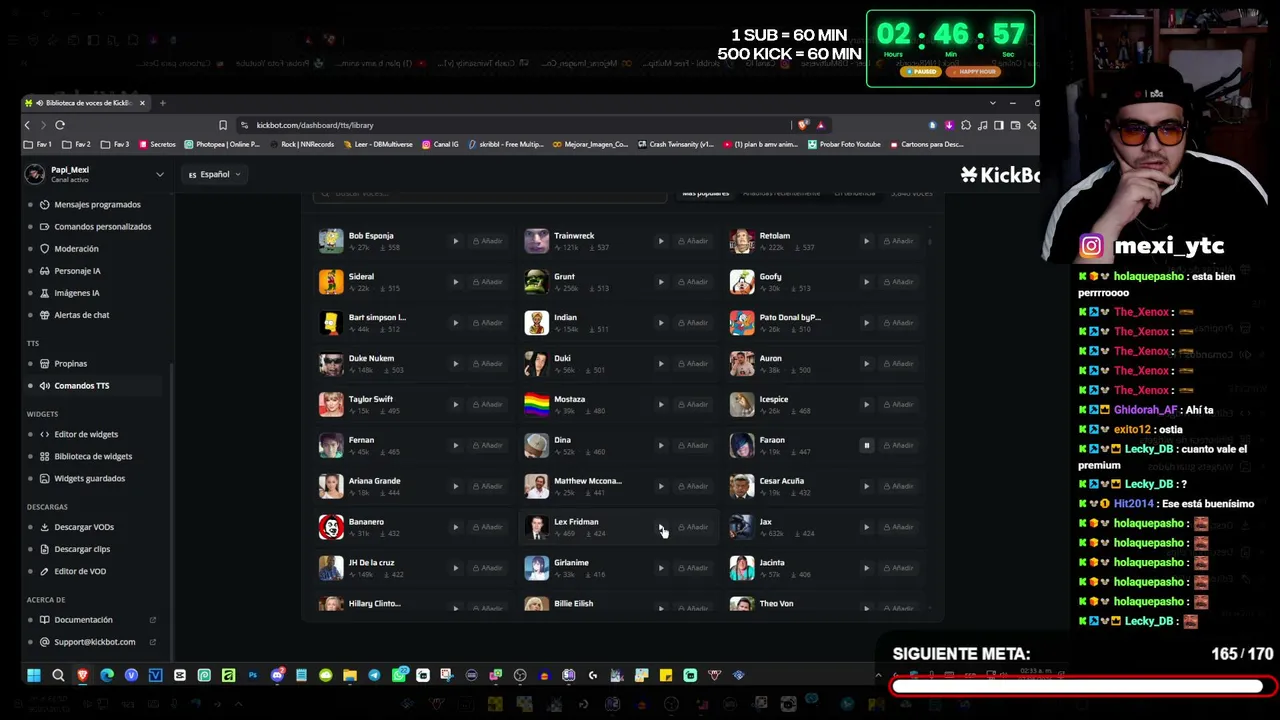
Task: Add the Indian voice
Action: point(694,323)
